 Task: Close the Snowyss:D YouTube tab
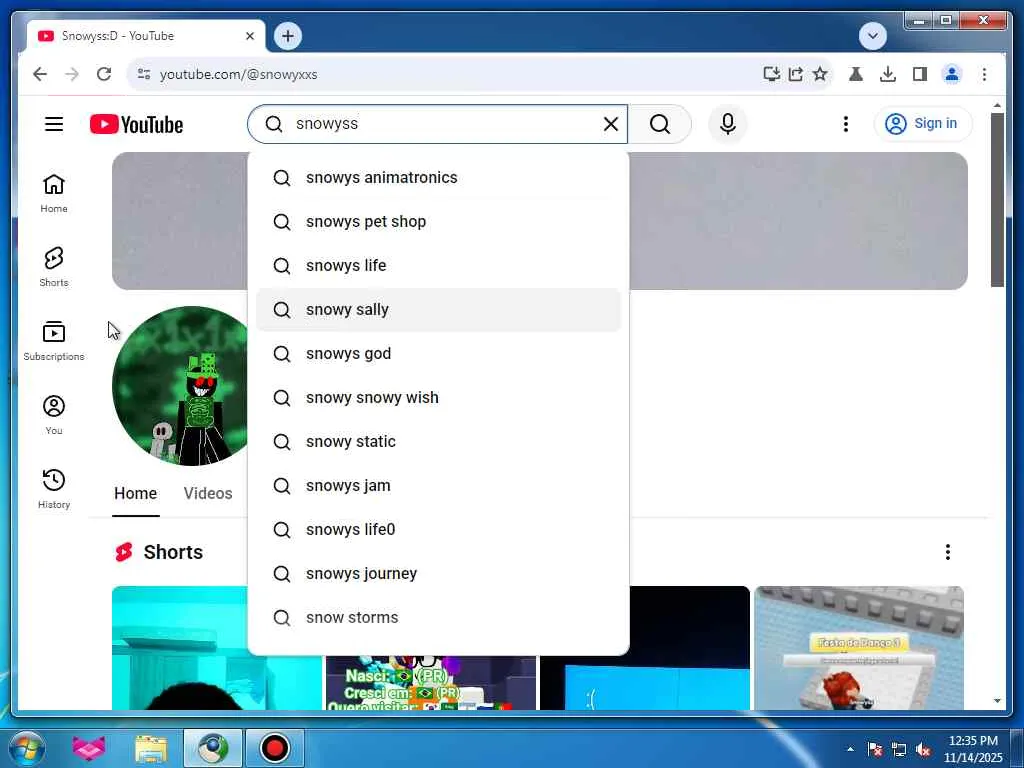click(249, 36)
